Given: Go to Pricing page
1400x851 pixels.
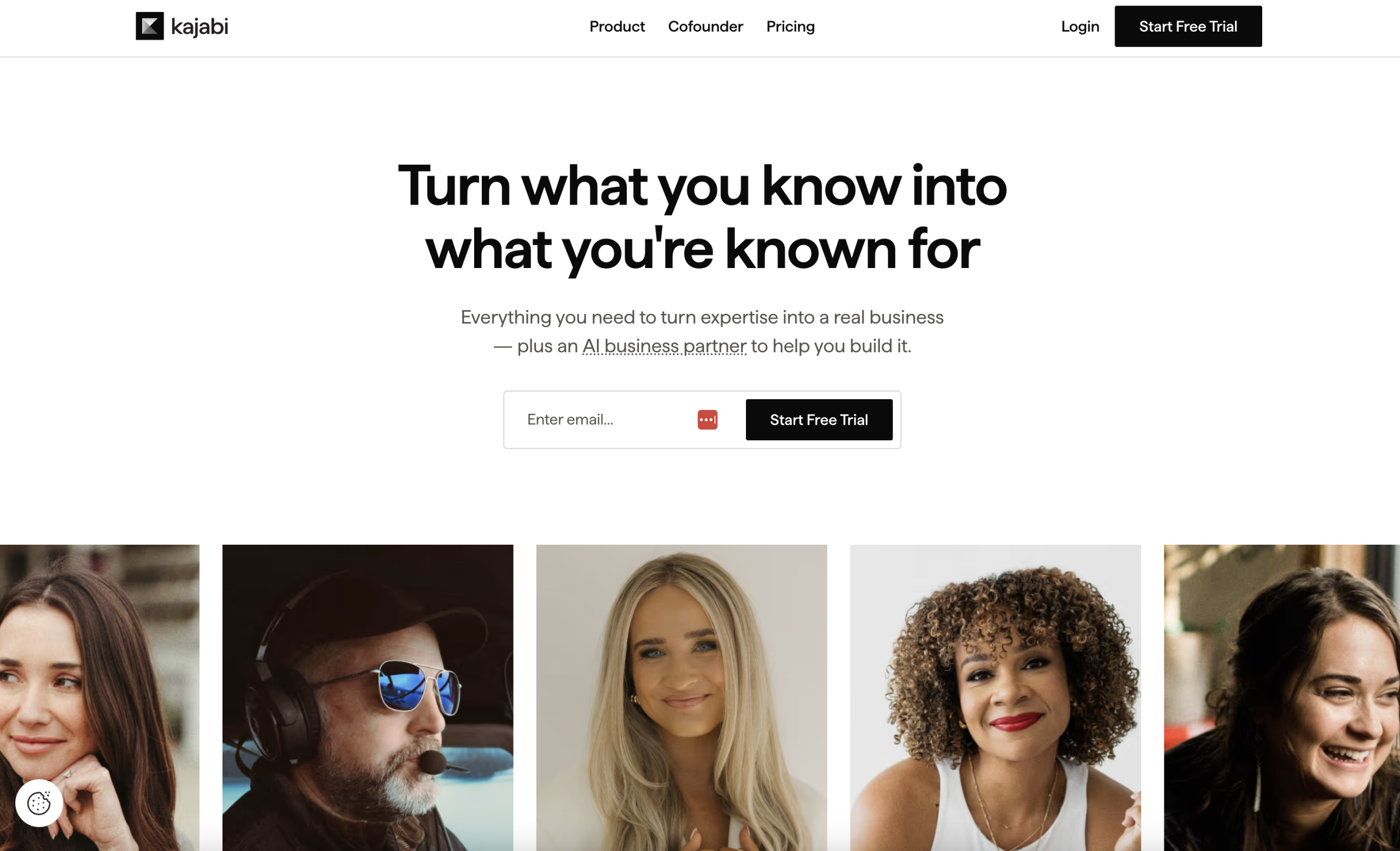Looking at the screenshot, I should pos(790,27).
